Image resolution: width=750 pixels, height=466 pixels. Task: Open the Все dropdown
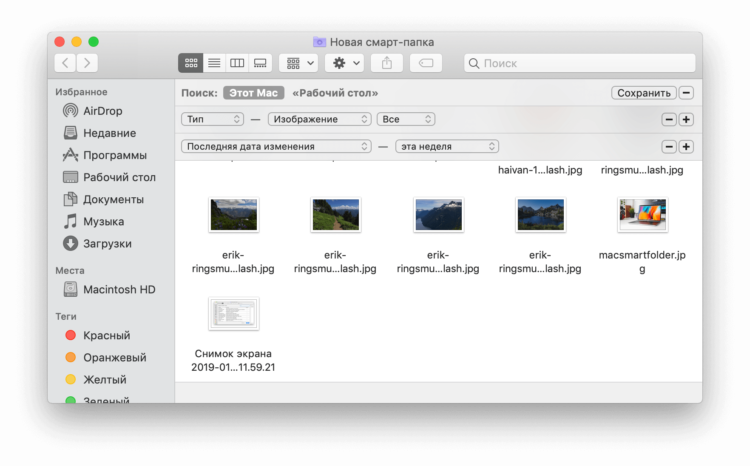tap(406, 119)
